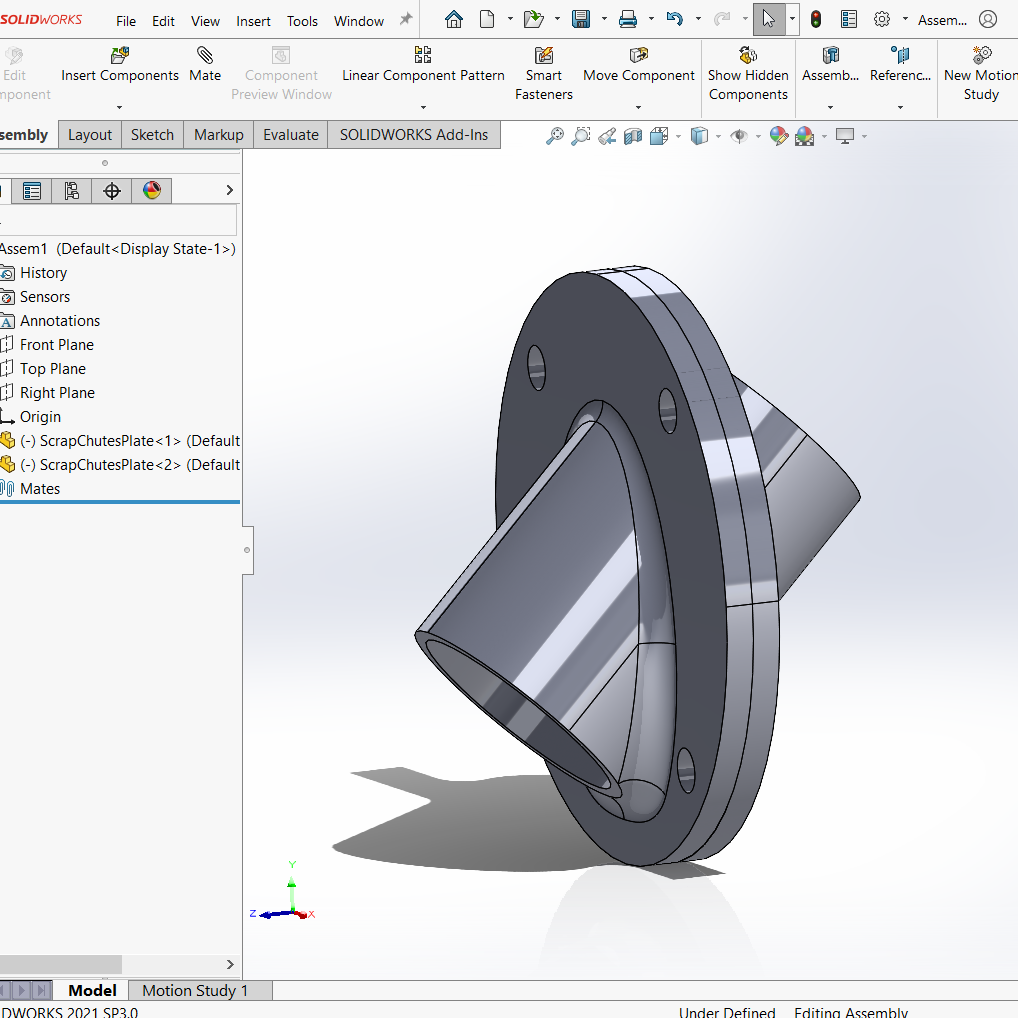Toggle the Hide/Show Items eye icon
The width and height of the screenshot is (1018, 1018).
(x=739, y=136)
